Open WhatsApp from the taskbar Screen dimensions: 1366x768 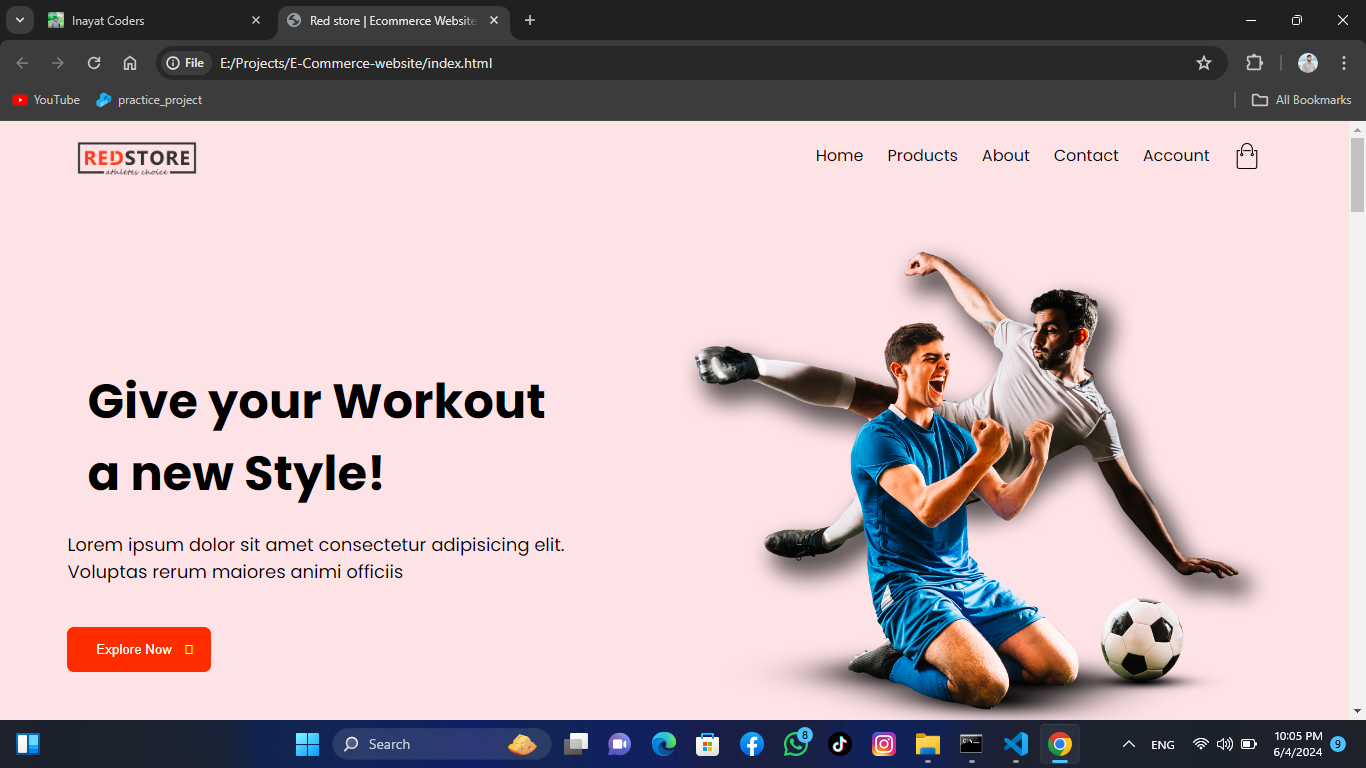pos(796,744)
